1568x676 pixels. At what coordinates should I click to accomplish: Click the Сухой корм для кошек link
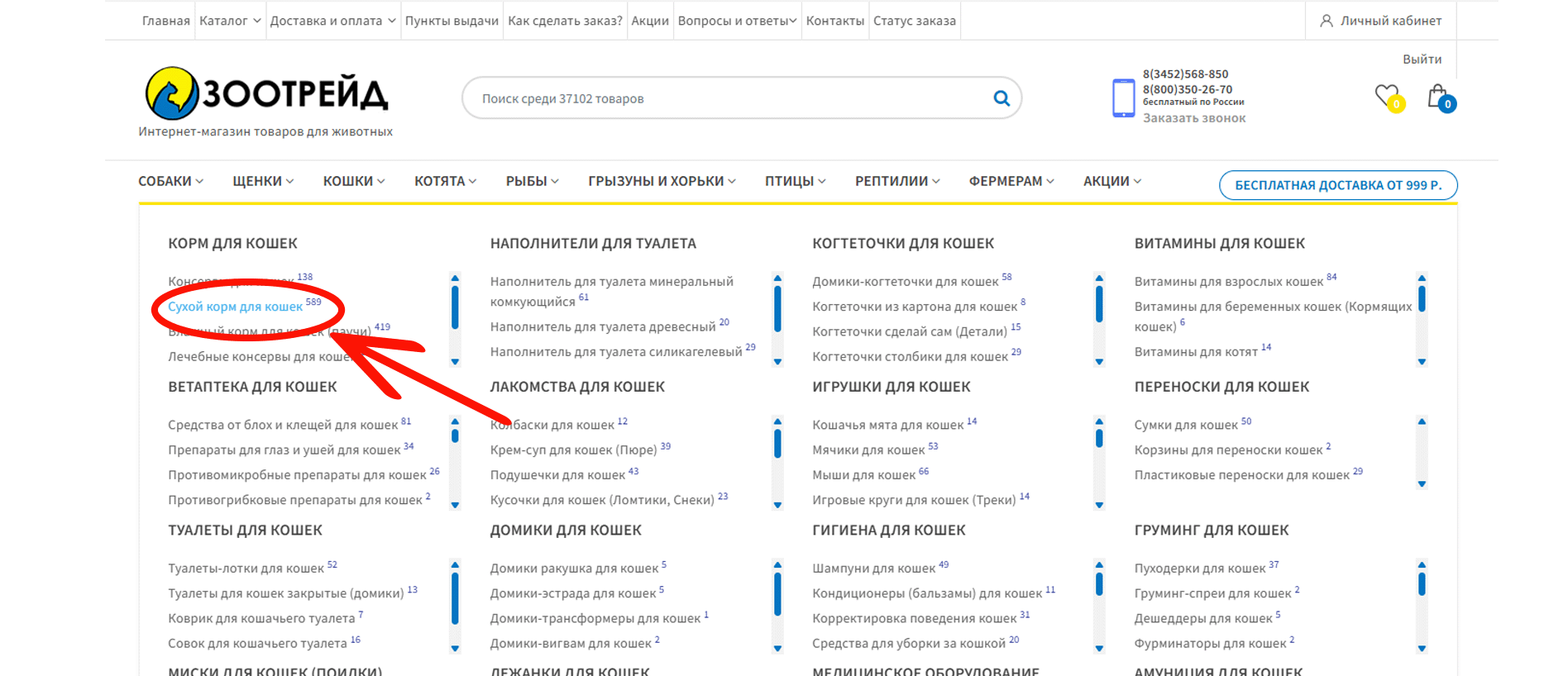pyautogui.click(x=235, y=307)
